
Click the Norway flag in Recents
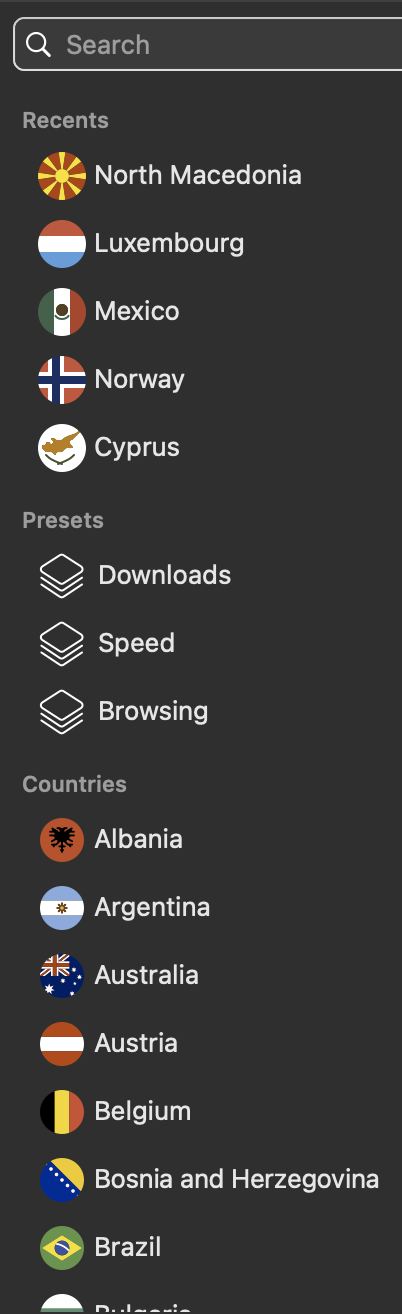[x=61, y=380]
